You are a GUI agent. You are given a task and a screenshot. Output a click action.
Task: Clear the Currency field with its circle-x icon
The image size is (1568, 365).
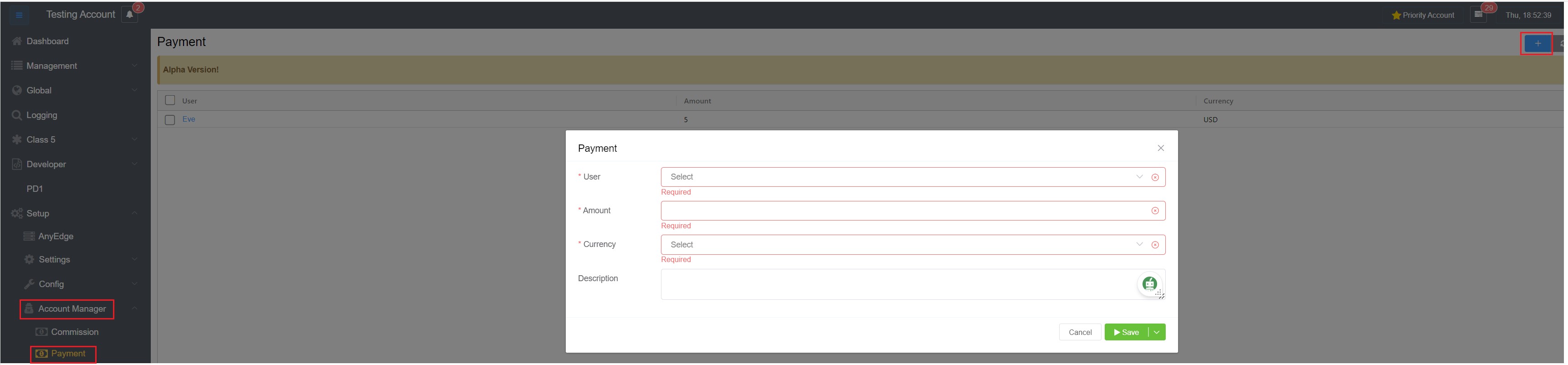pos(1155,245)
